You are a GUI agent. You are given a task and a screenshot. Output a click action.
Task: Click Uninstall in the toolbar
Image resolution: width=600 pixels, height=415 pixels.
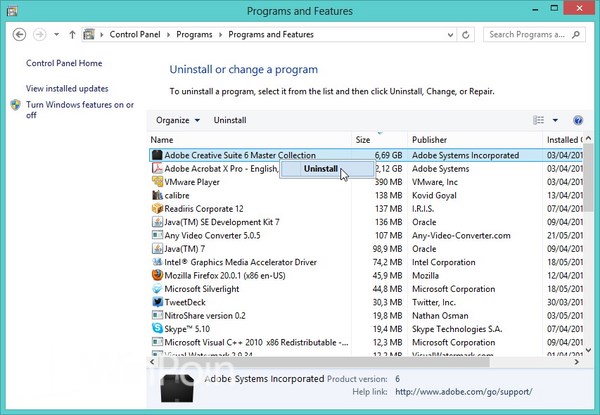[230, 120]
